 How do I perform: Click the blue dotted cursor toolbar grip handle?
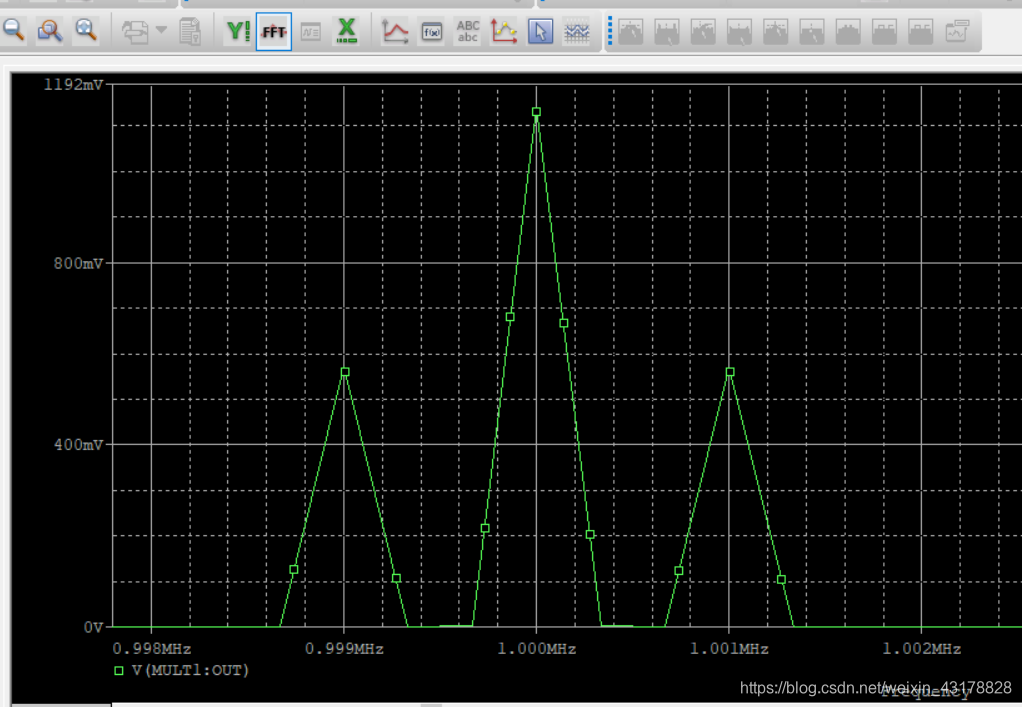click(610, 31)
